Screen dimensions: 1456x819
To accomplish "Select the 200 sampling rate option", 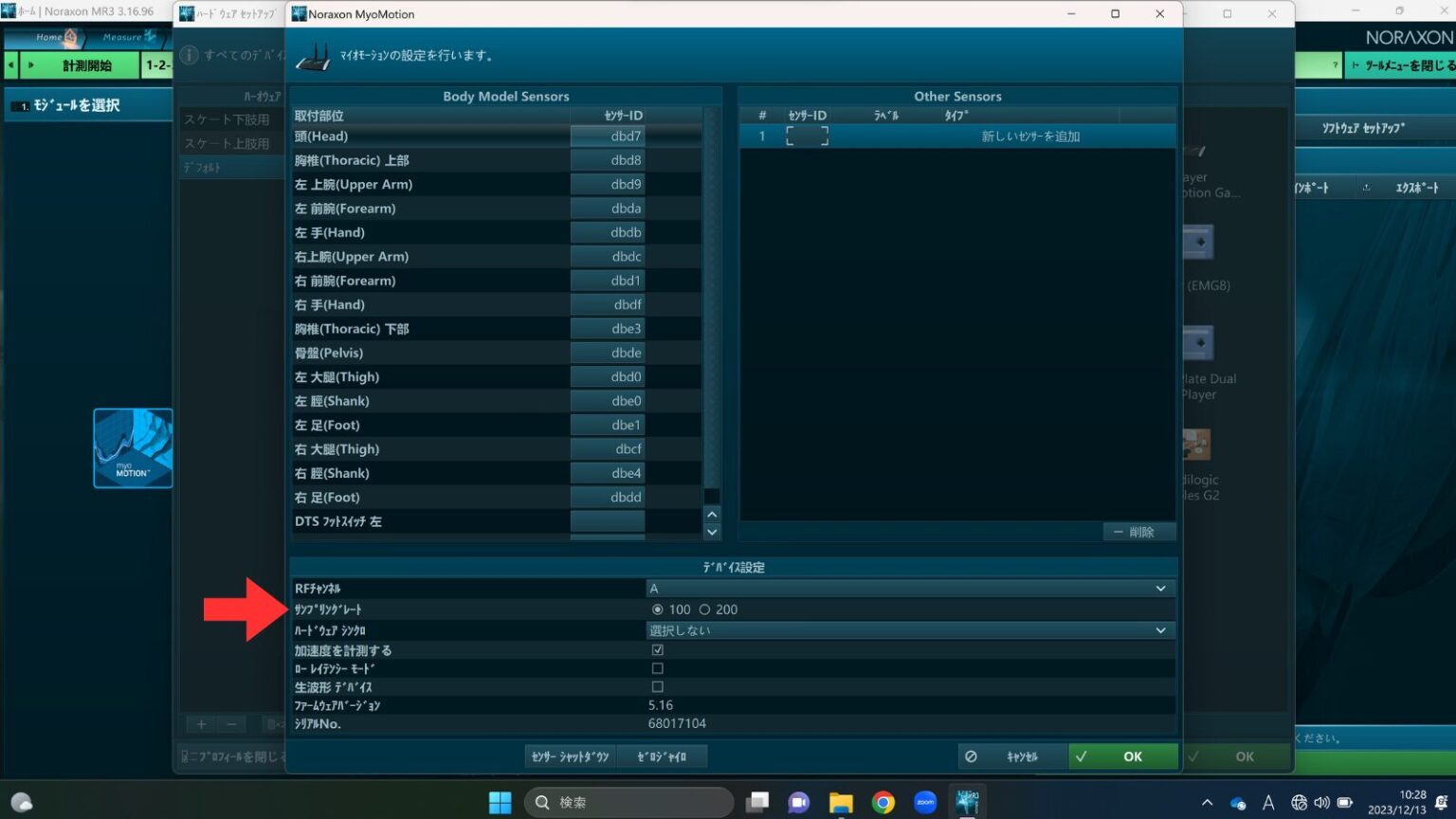I will click(705, 610).
